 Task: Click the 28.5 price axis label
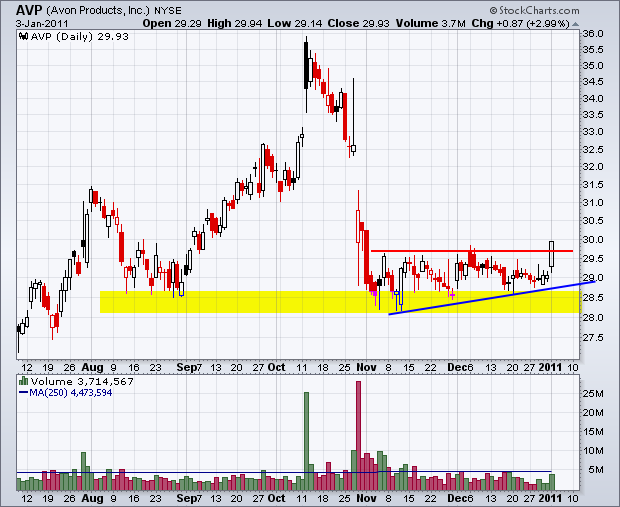coord(593,297)
